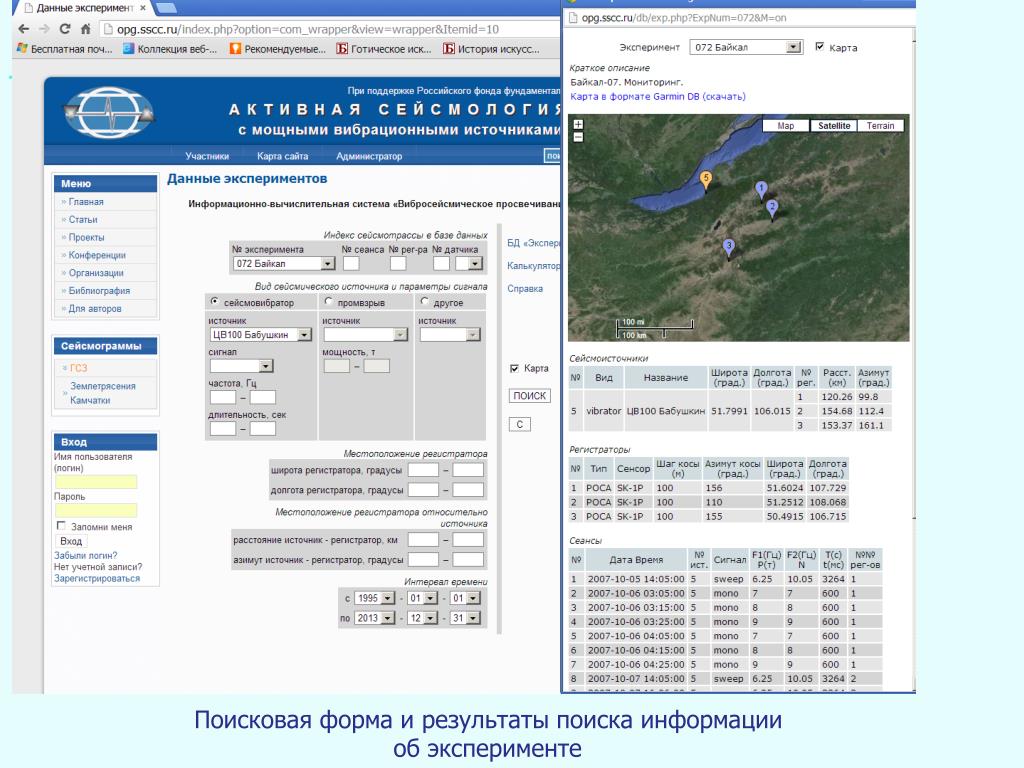
Task: Open 'Бесплатная поч...' bookmark
Action: click(x=65, y=49)
